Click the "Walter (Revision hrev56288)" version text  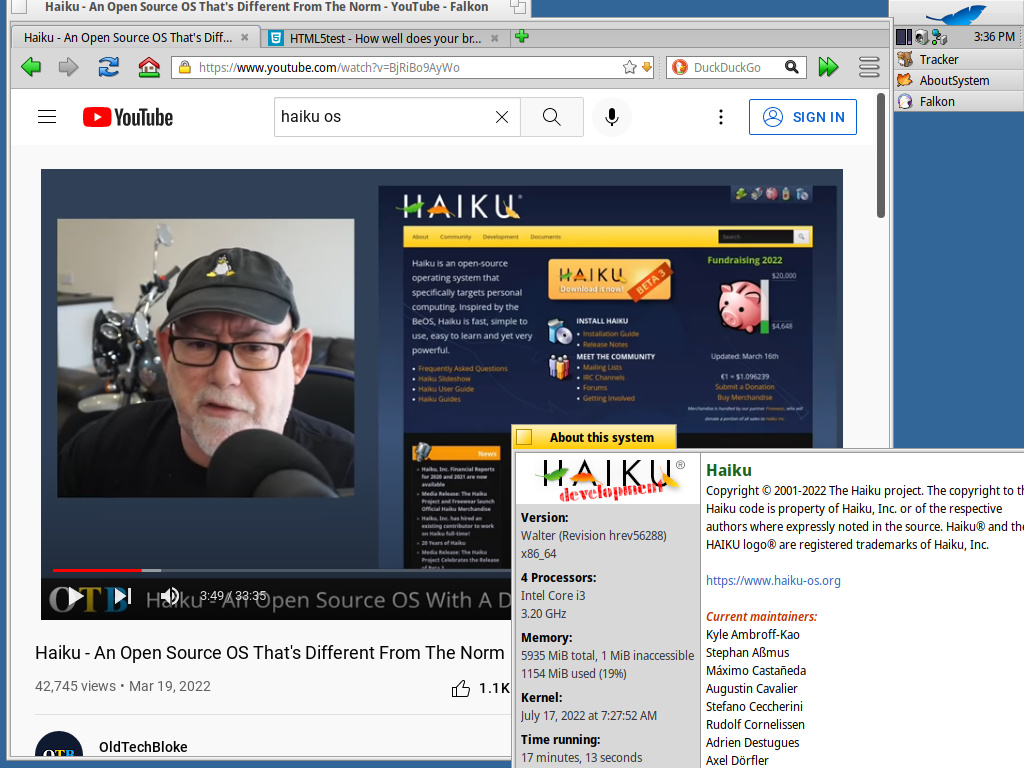click(594, 536)
